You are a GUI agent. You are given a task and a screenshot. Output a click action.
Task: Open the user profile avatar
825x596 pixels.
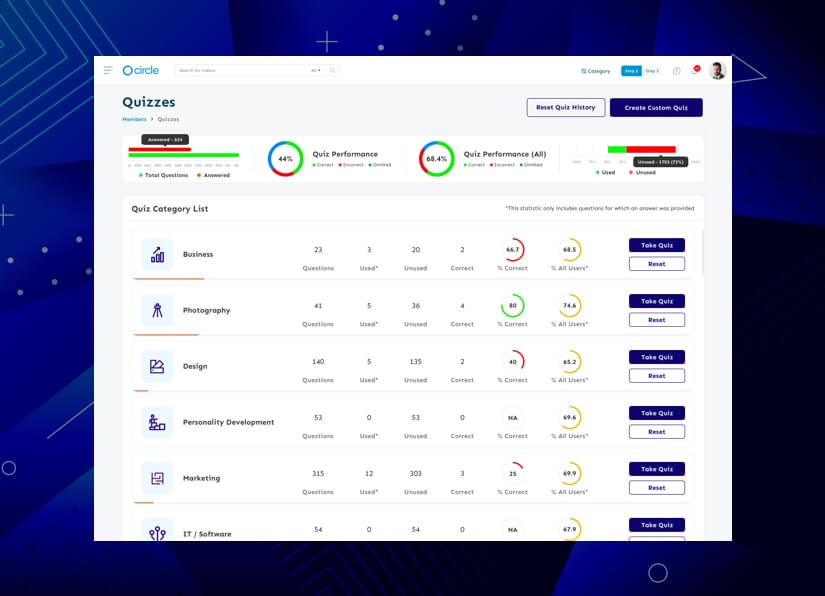(717, 71)
